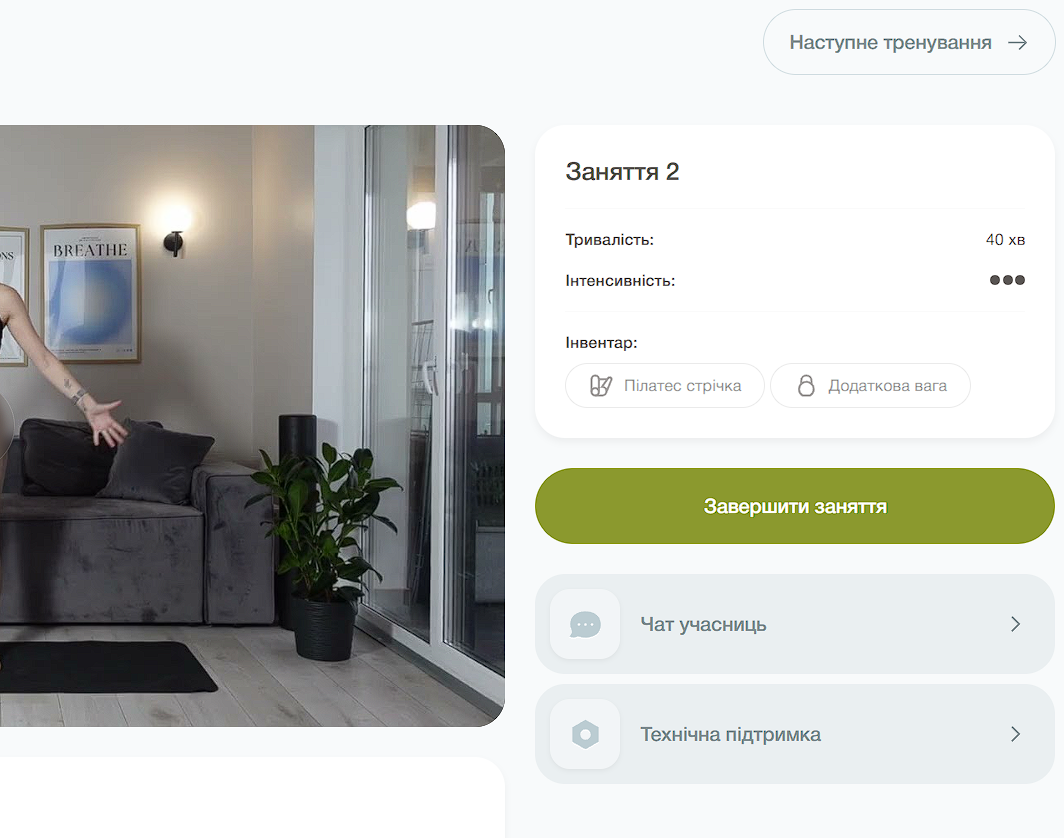1064x838 pixels.
Task: Open the Технічна підтримка row
Action: (x=795, y=734)
